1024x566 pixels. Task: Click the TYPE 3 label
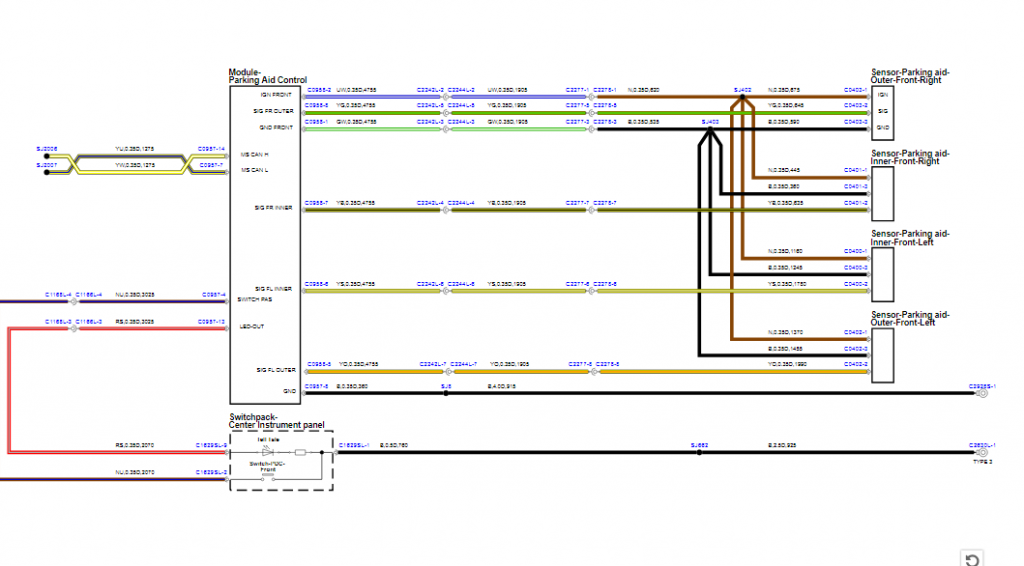coord(982,462)
